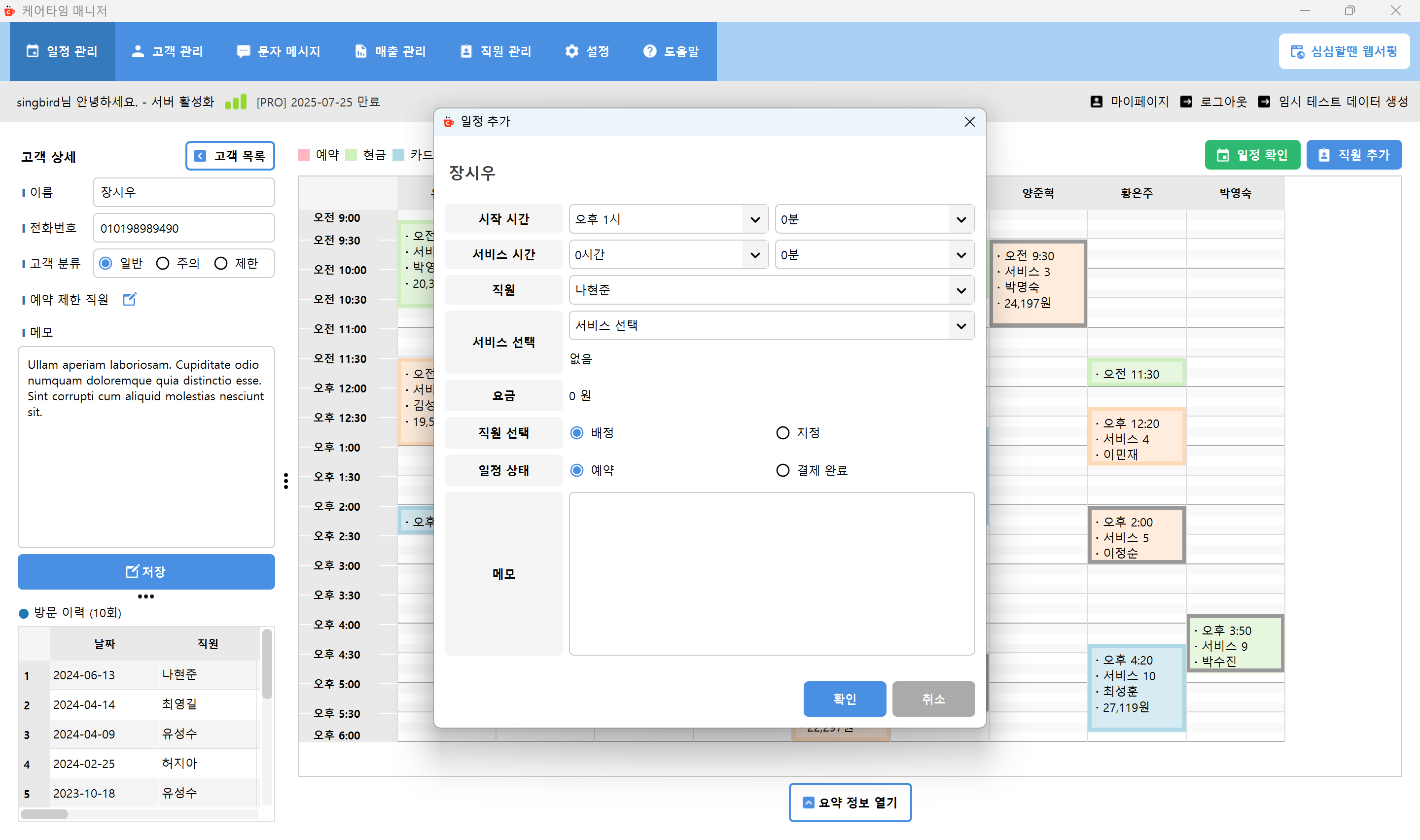Screen dimensions: 1420x840
Task: Close the 일정 추가 dialog with X
Action: click(x=969, y=122)
